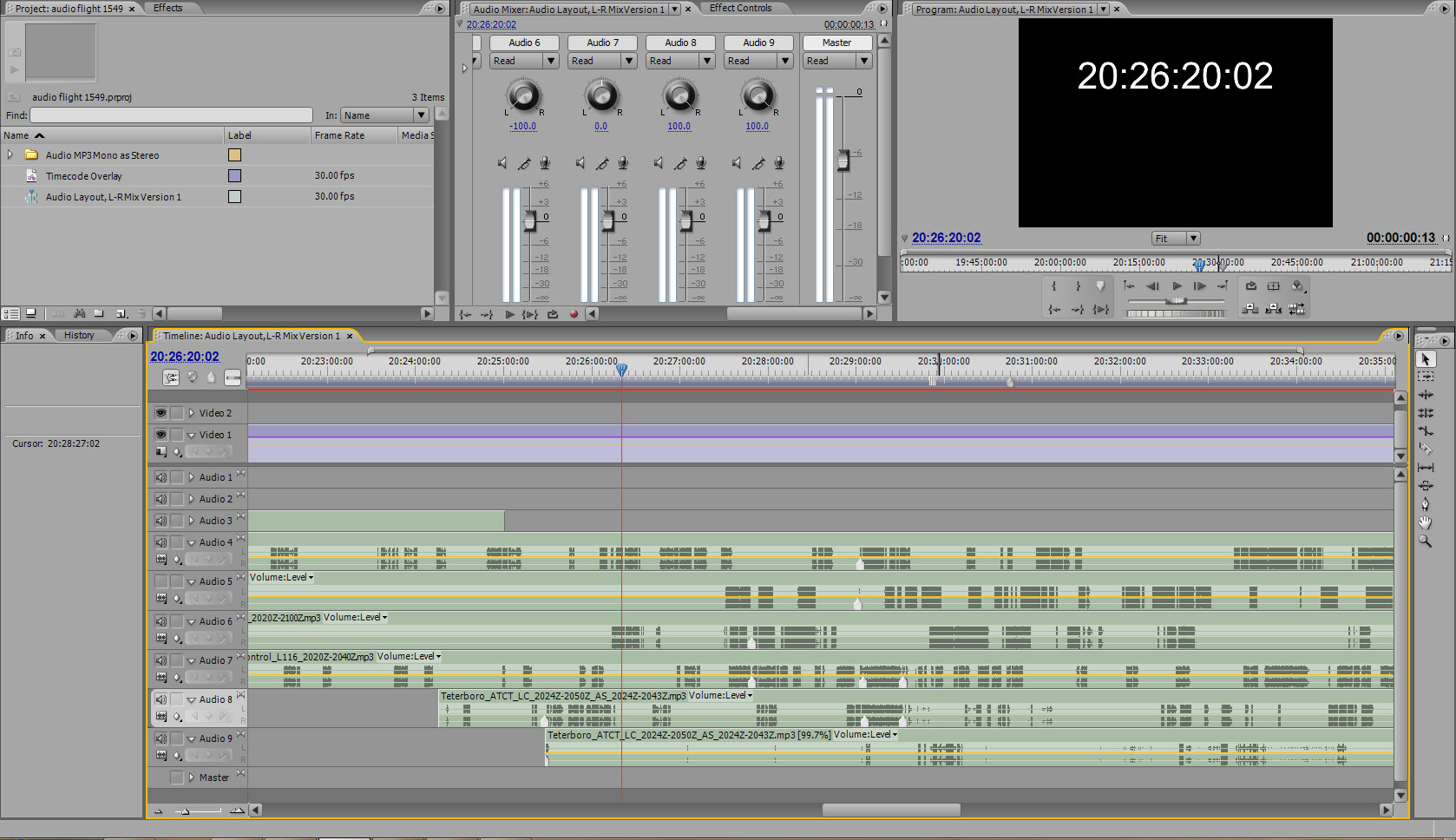This screenshot has width=1456, height=840.
Task: Mute the Audio 6 channel in mixer
Action: (x=502, y=163)
